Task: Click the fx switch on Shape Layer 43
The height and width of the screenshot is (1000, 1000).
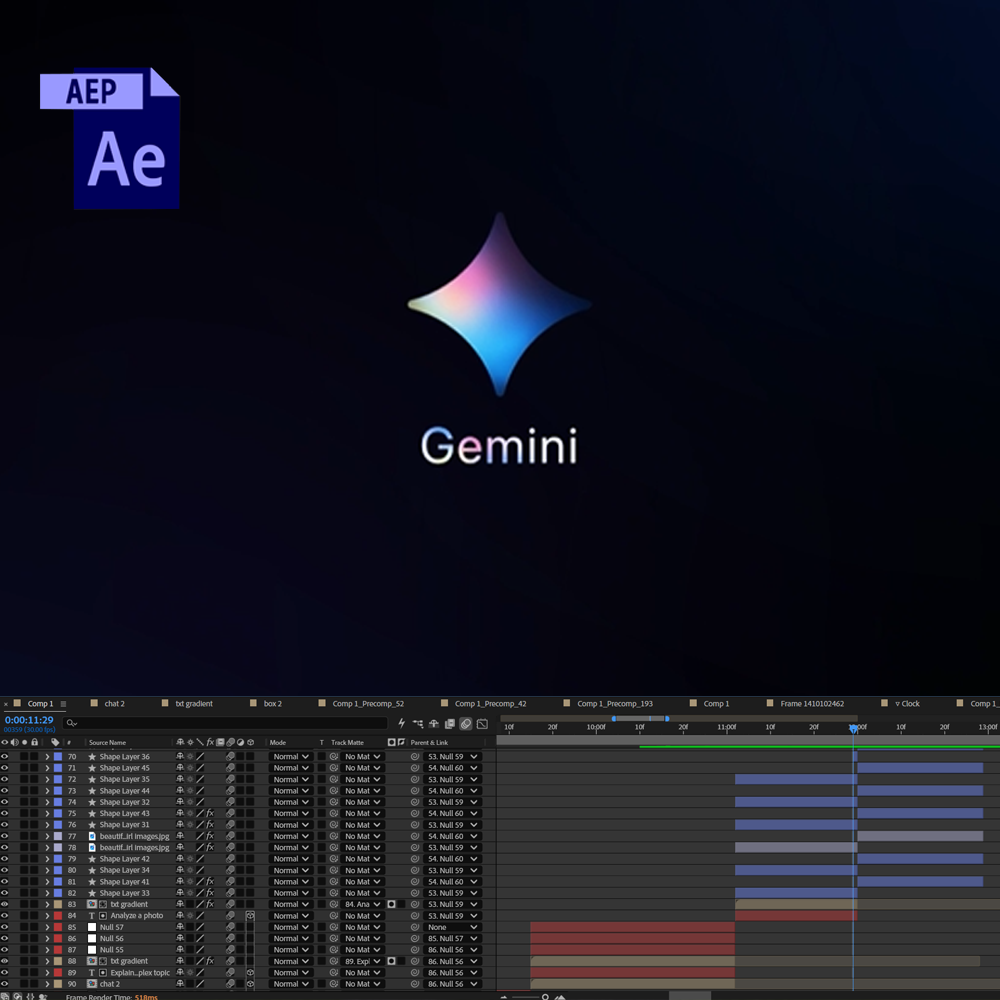Action: coord(210,813)
